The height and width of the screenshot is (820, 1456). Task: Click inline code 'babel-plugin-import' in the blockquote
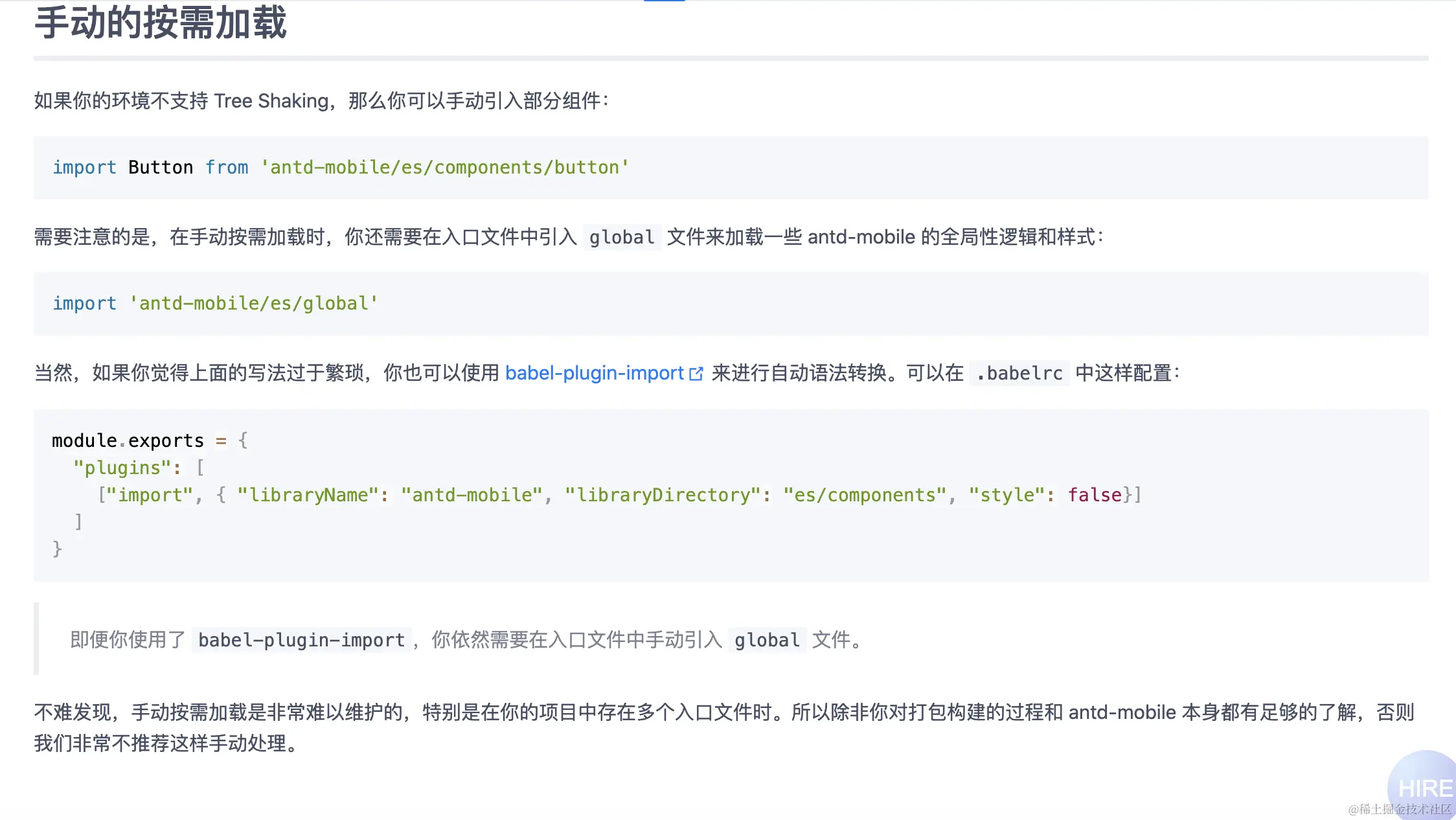point(301,640)
